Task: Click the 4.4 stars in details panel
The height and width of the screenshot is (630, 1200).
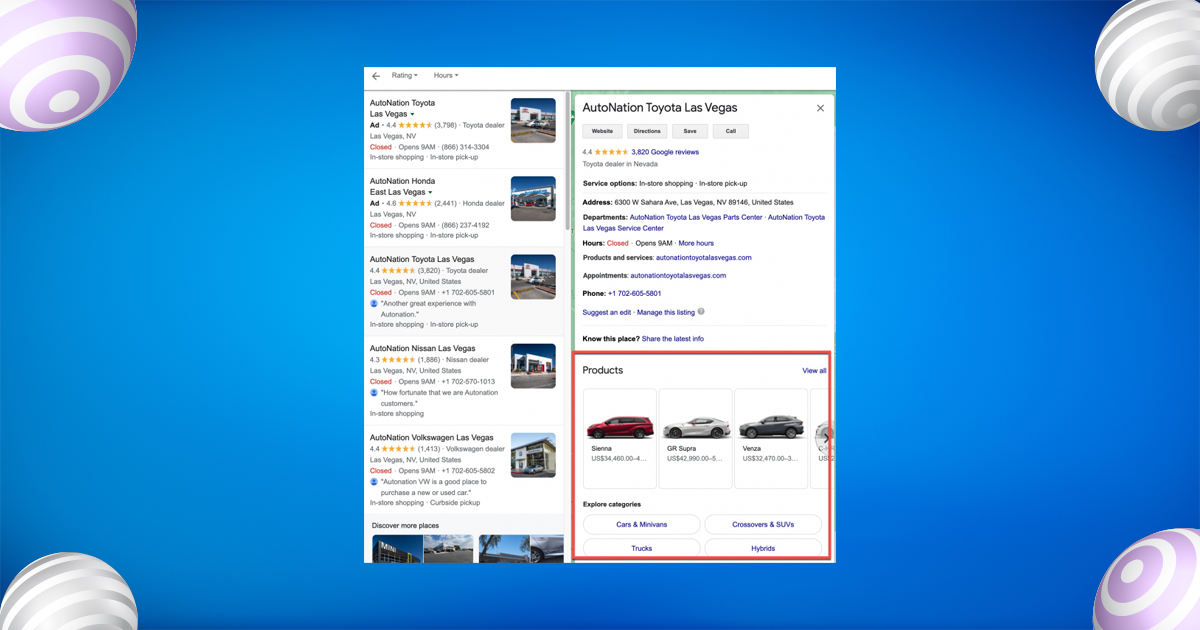Action: click(611, 152)
